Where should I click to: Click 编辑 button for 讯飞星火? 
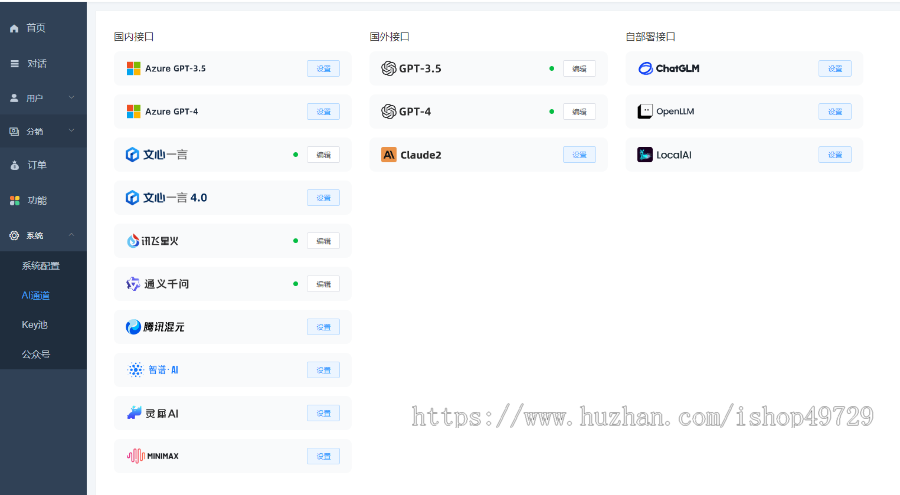[x=323, y=241]
